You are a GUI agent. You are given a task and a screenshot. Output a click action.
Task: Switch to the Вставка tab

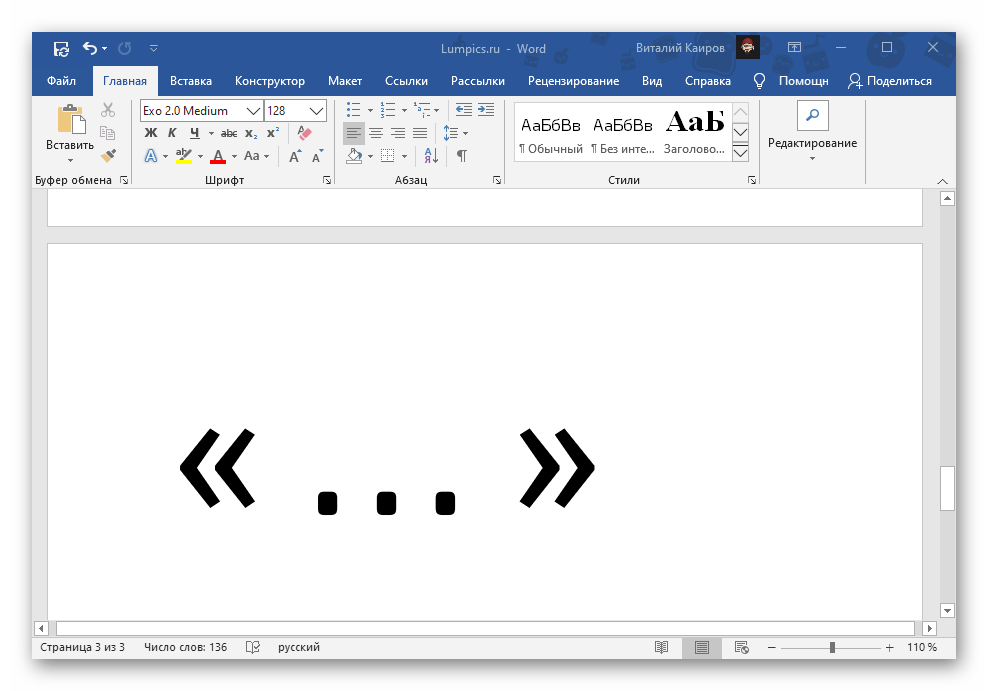click(x=190, y=81)
